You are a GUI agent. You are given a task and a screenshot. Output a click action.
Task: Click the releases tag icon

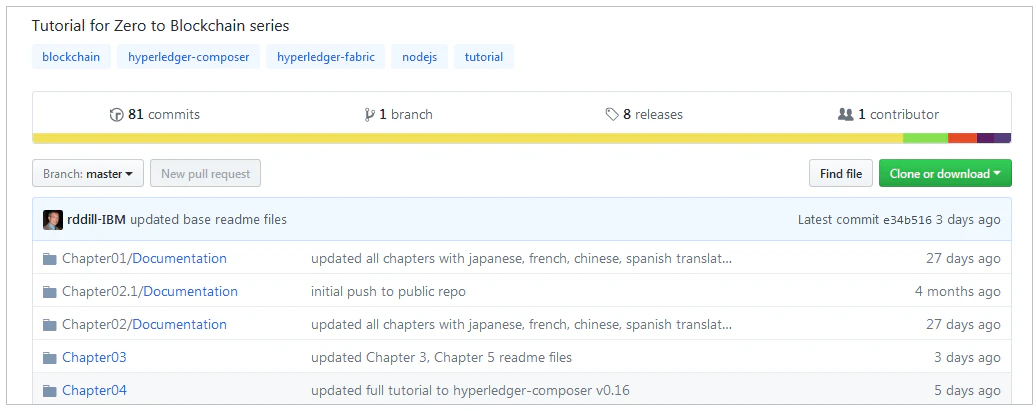click(x=612, y=115)
